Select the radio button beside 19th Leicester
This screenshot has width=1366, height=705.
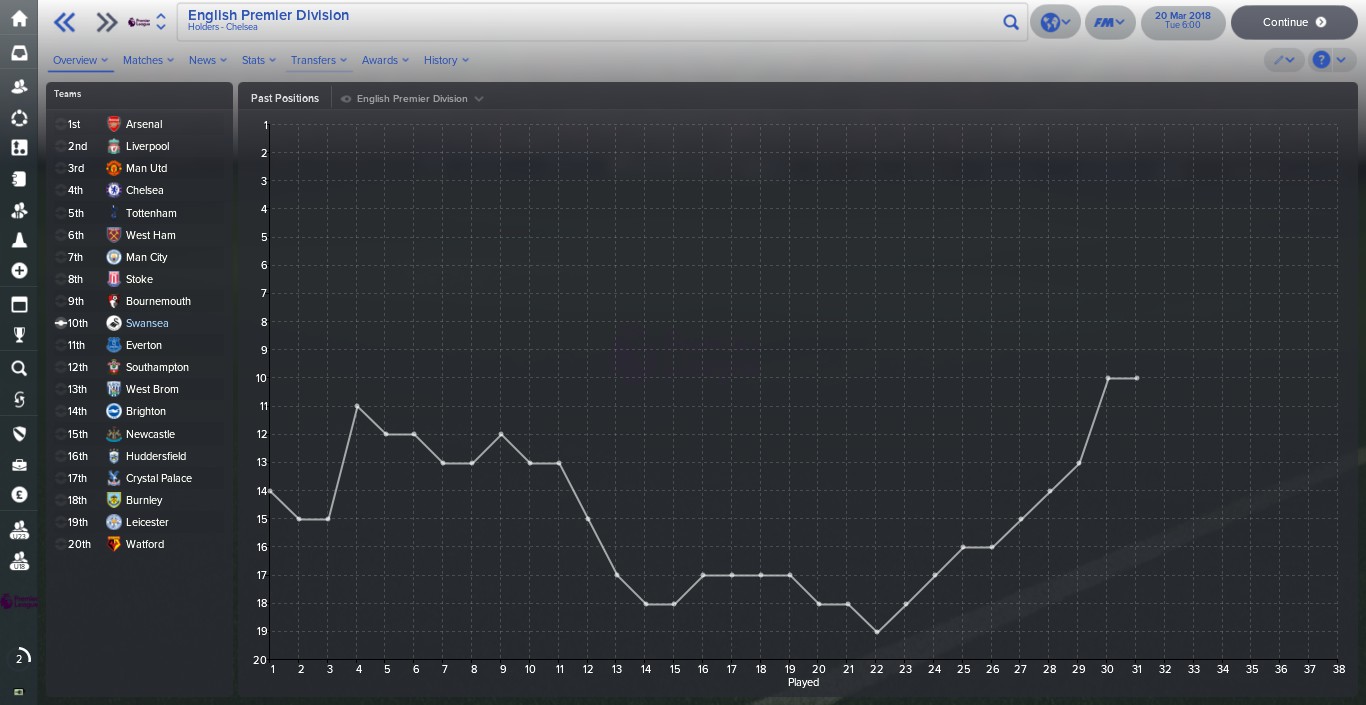pos(61,522)
